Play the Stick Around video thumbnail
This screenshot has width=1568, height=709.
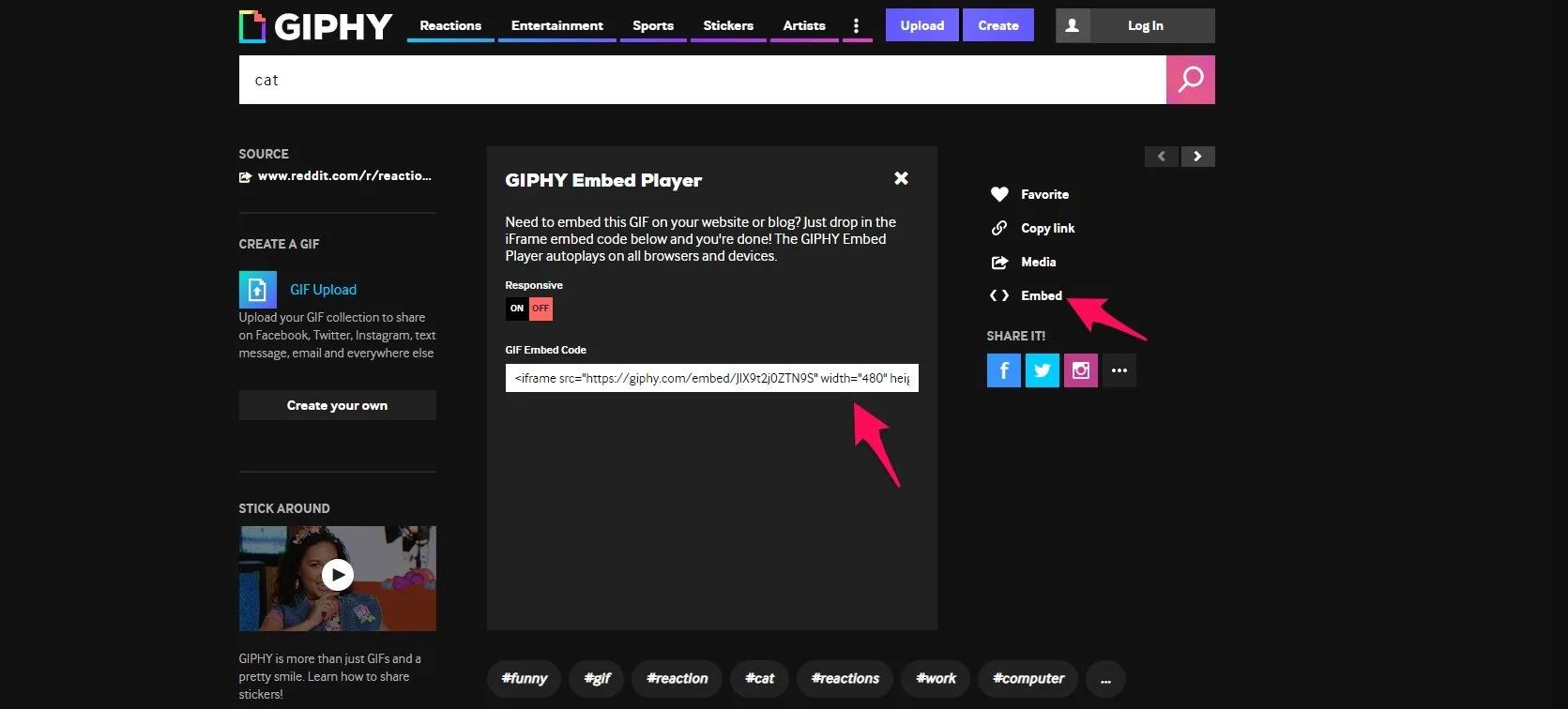337,575
